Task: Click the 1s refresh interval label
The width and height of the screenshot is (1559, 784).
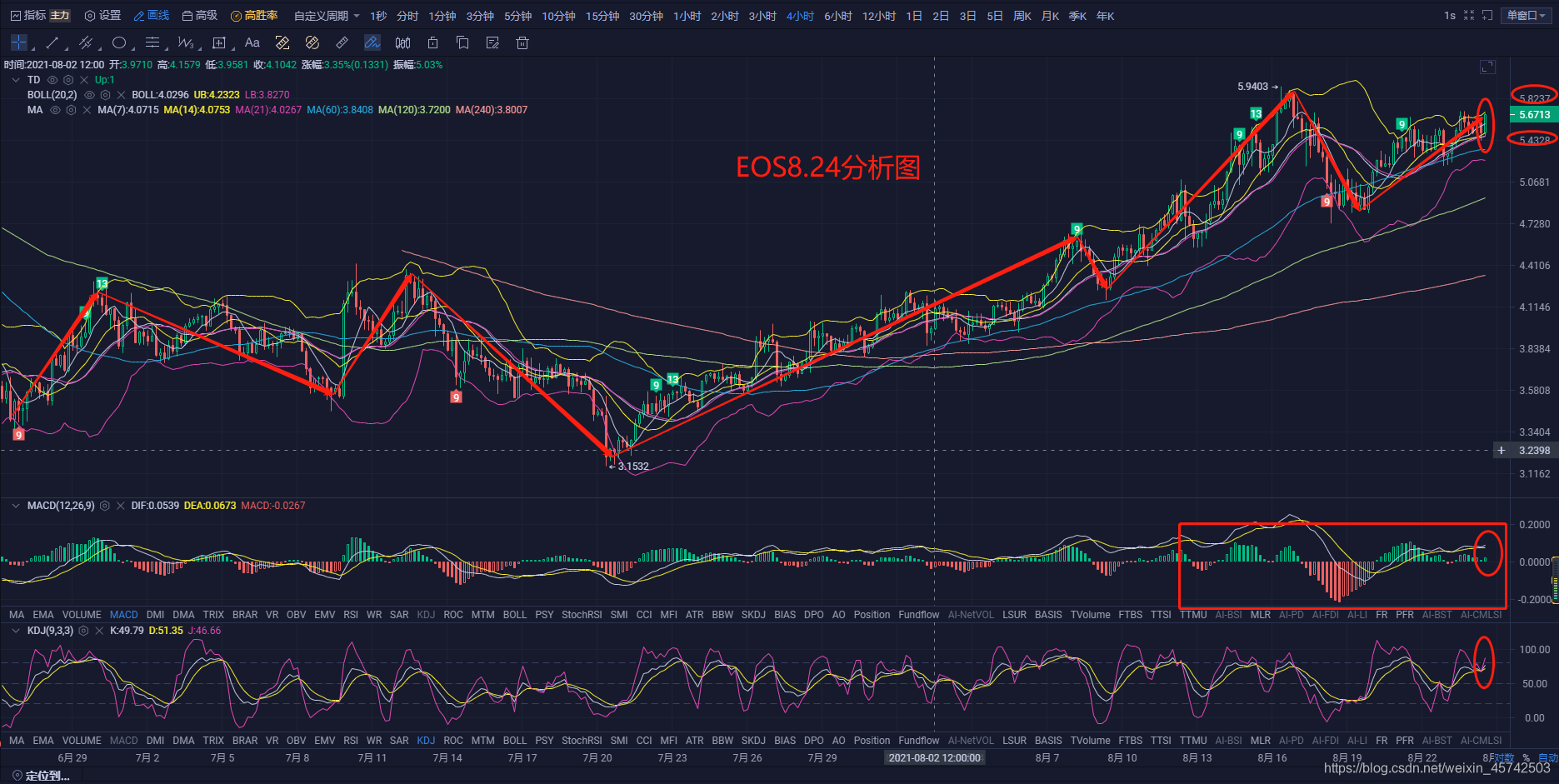Action: click(x=1450, y=16)
